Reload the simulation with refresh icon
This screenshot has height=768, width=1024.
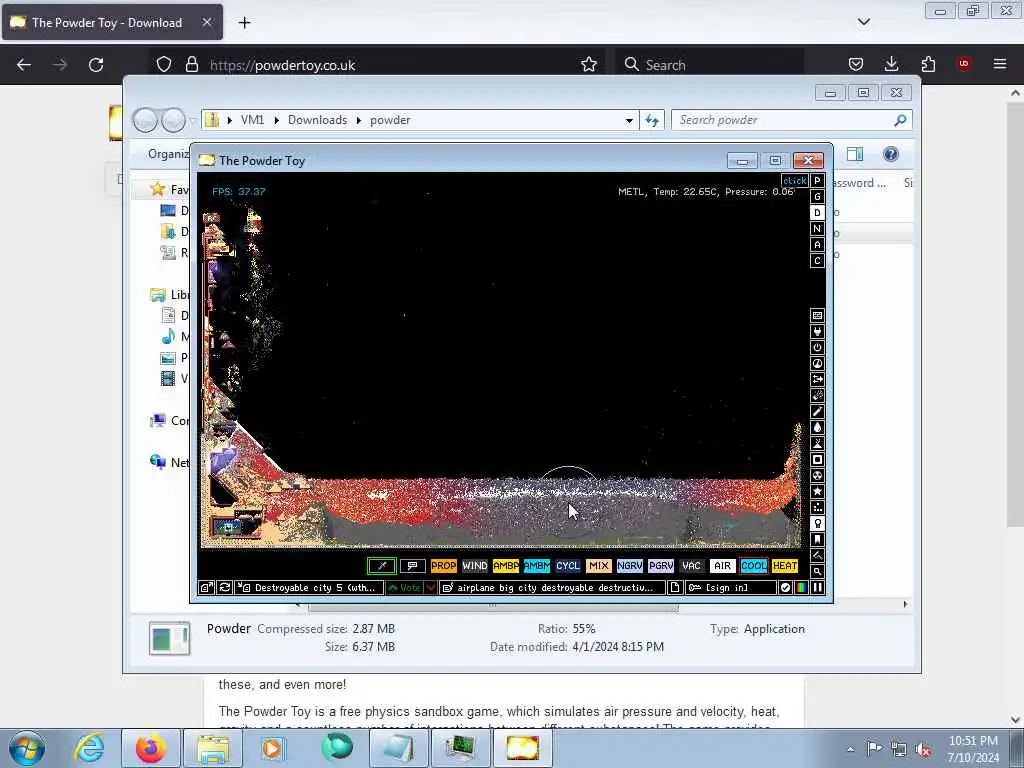(224, 588)
